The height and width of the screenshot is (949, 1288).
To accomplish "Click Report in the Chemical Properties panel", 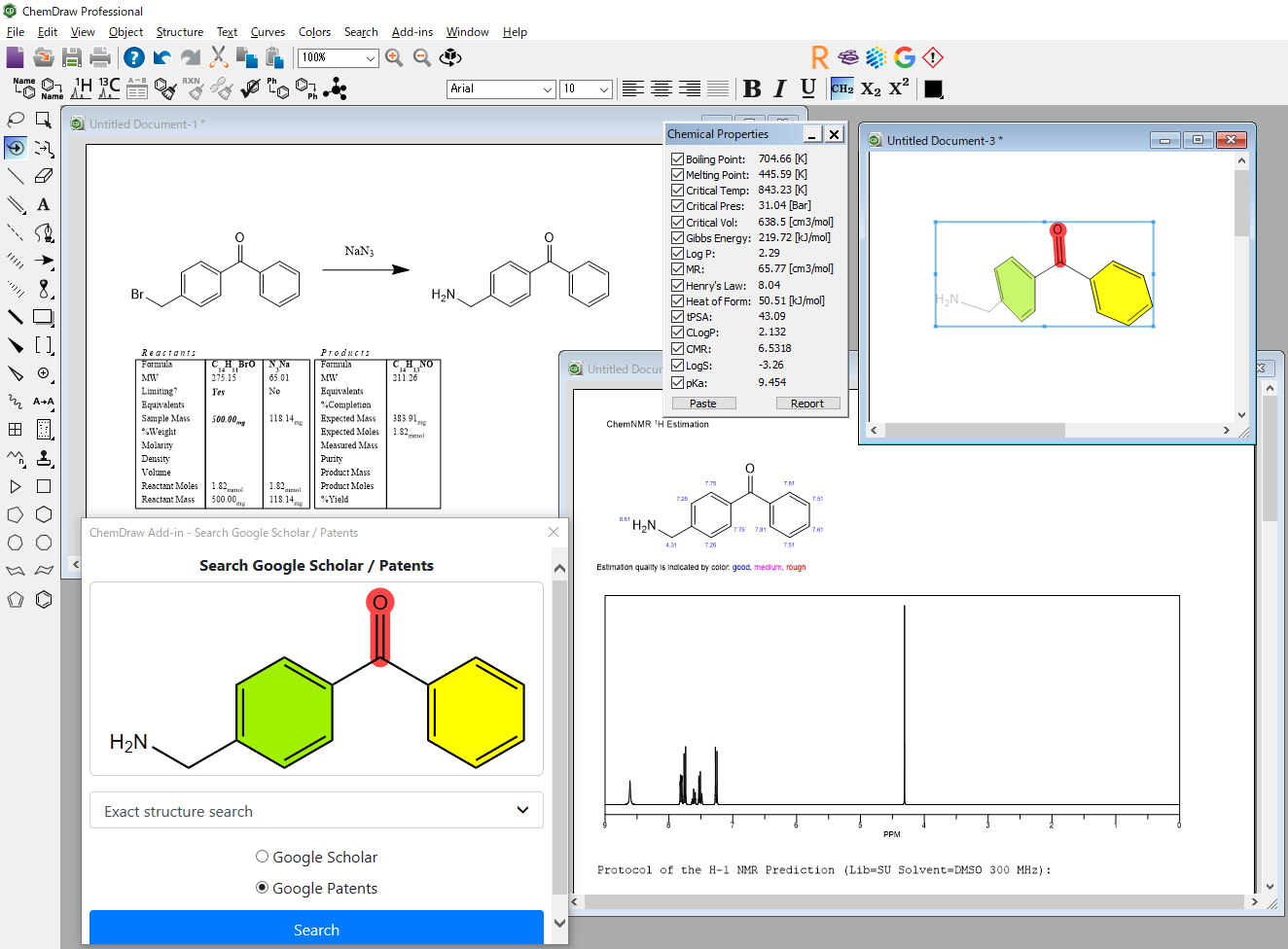I will pyautogui.click(x=808, y=403).
